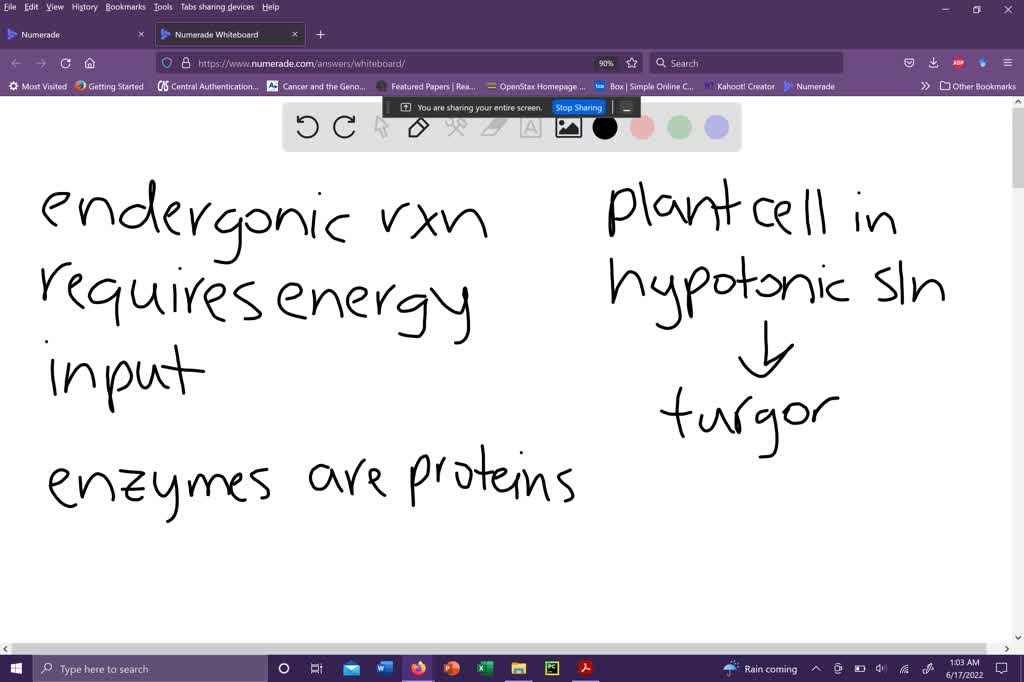Open the Bookmarks menu
This screenshot has width=1024, height=682.
click(x=125, y=7)
